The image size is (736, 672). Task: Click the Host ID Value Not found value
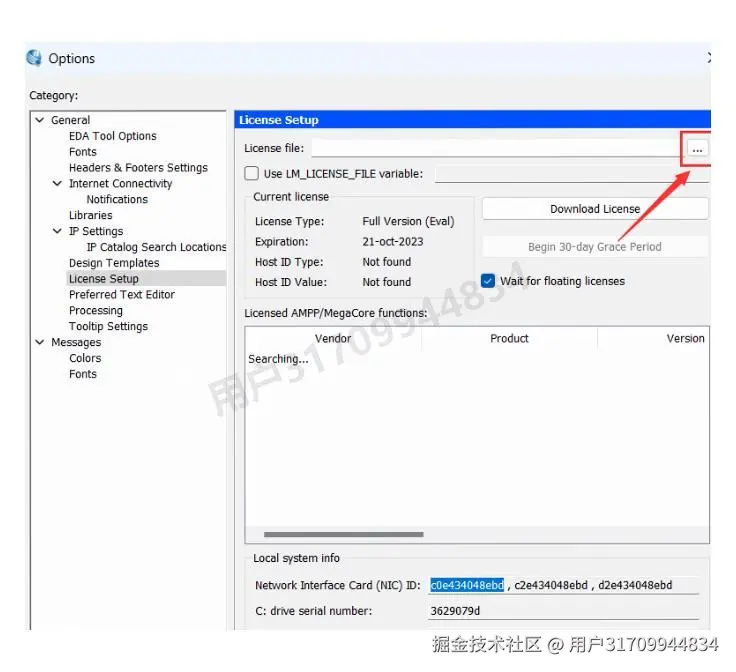coord(386,282)
